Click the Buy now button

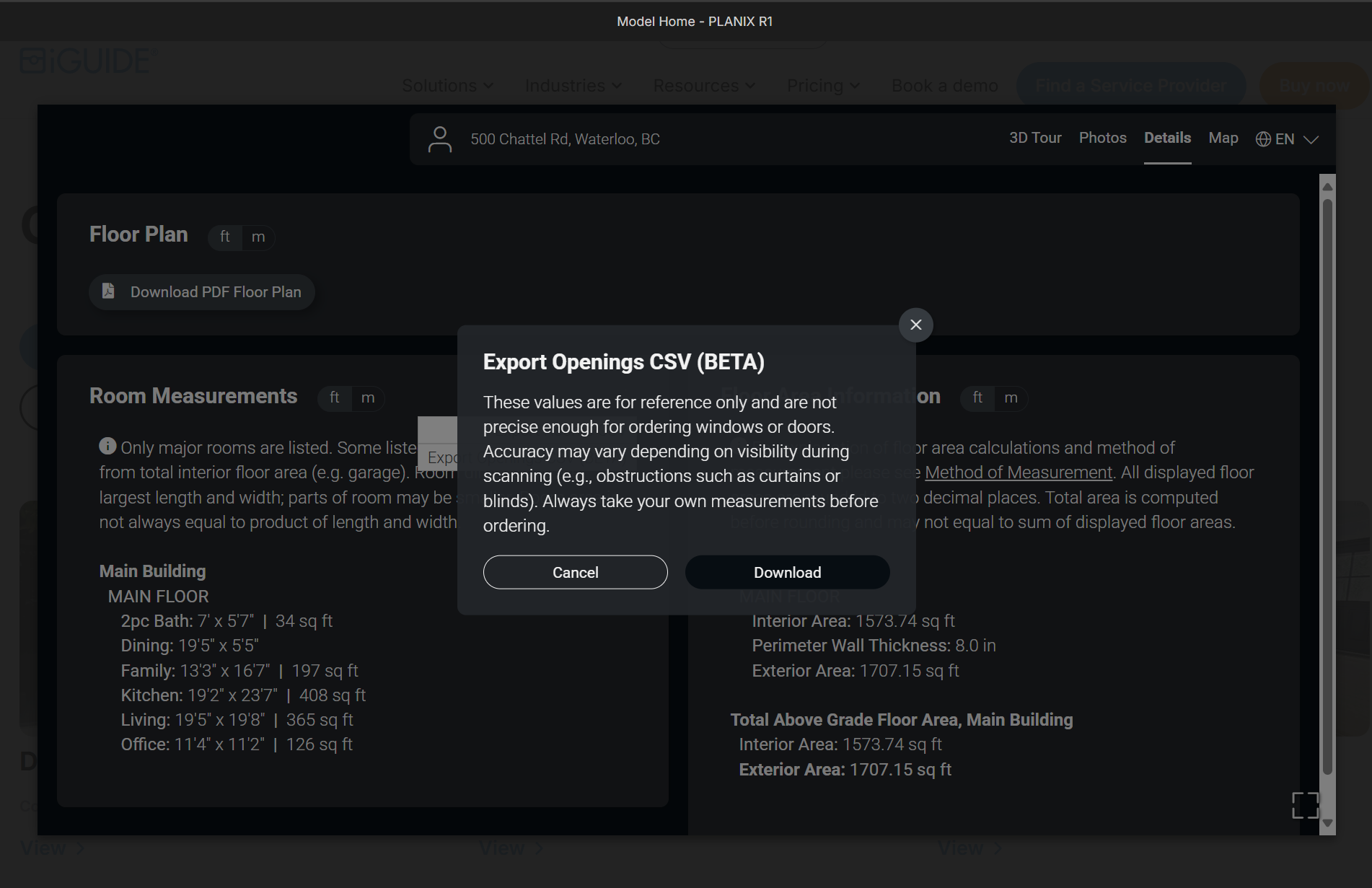coord(1314,86)
